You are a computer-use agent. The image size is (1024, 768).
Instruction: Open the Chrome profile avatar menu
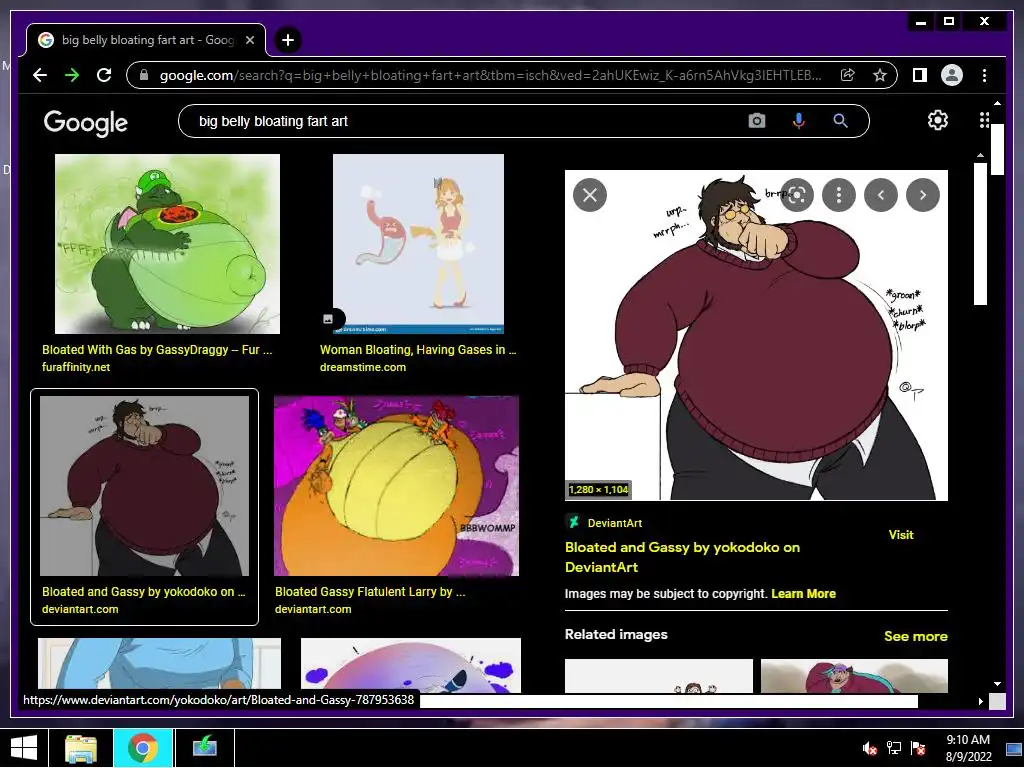pos(952,75)
